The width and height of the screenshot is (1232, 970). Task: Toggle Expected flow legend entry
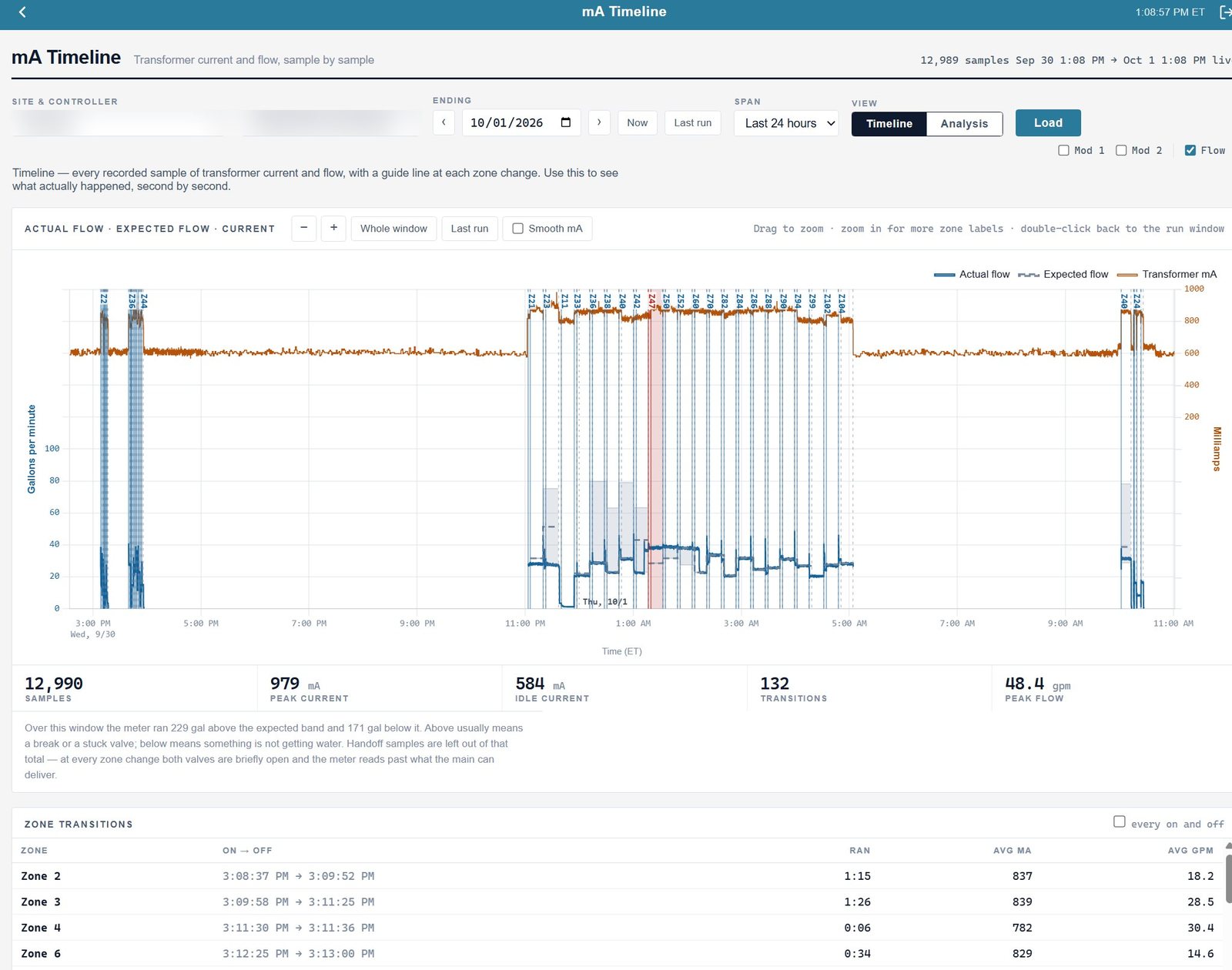[x=1063, y=274]
